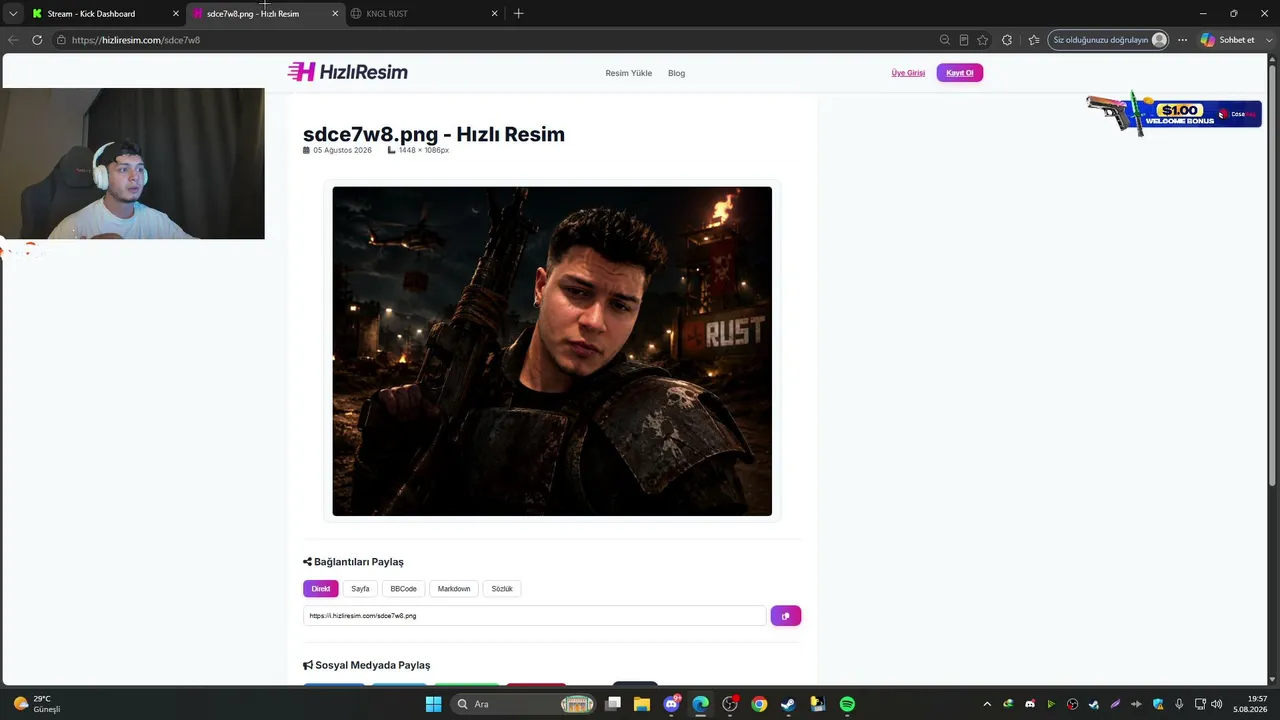Go back to the previous page
This screenshot has width=1280, height=720.
point(13,40)
